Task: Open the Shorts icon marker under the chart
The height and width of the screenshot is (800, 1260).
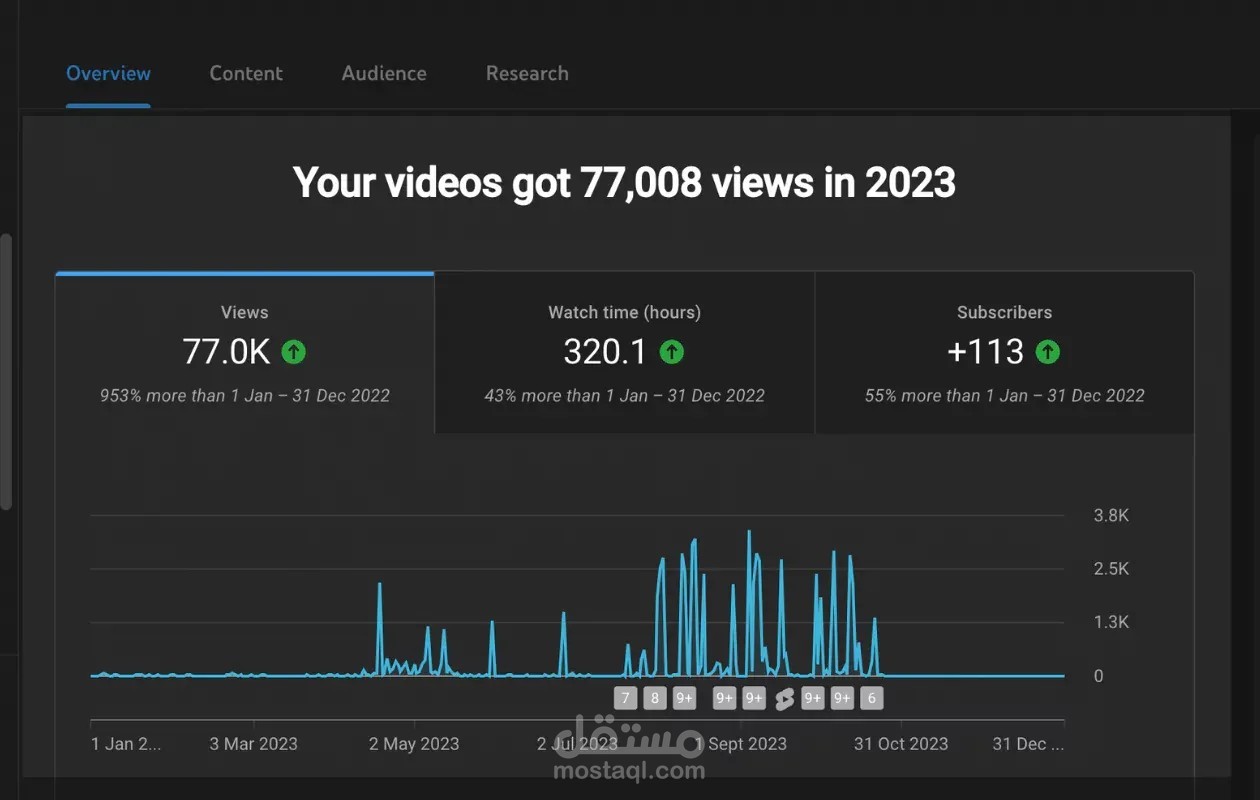Action: point(784,698)
